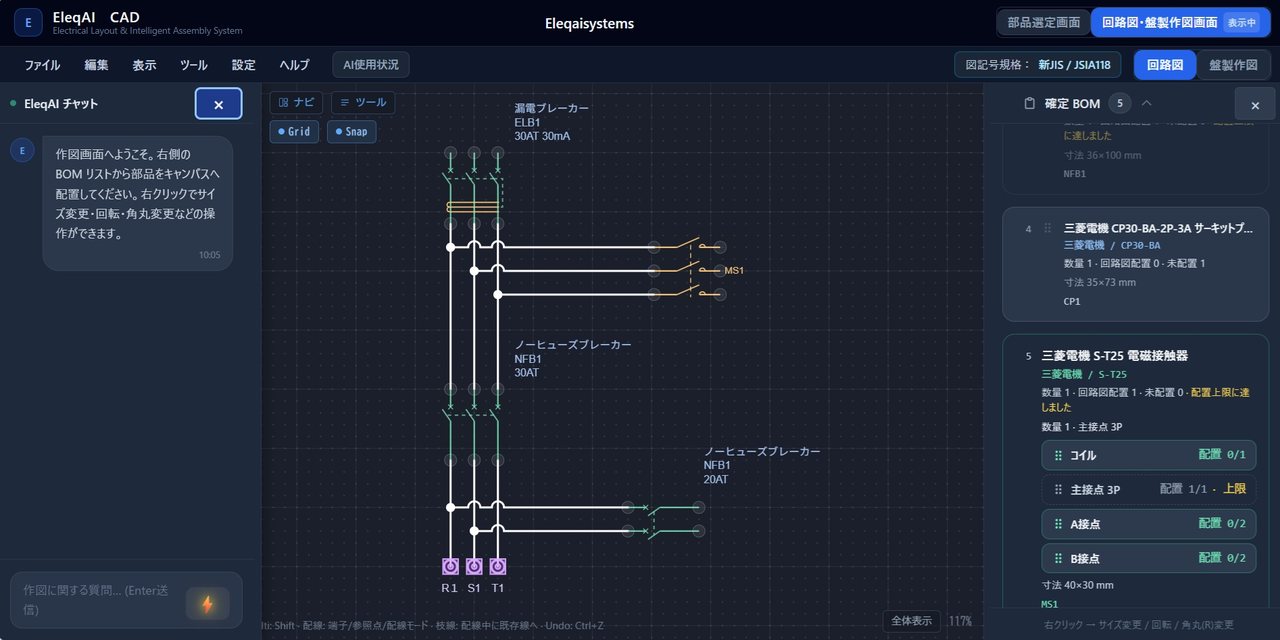Click the chat assistant avatar icon
This screenshot has width=1280, height=640.
tap(22, 150)
